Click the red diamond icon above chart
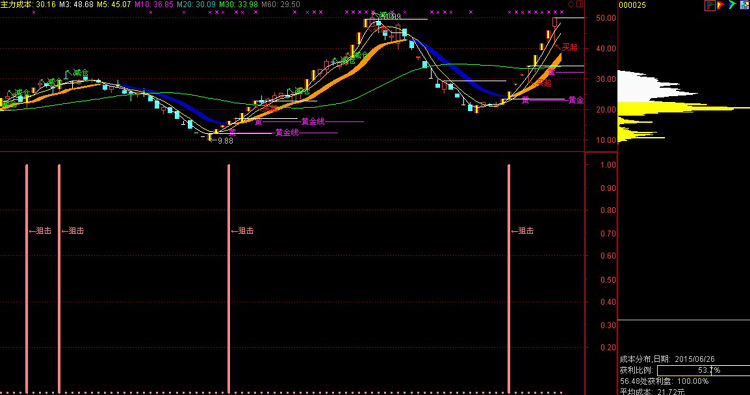Image resolution: width=750 pixels, height=395 pixels. (x=571, y=4)
